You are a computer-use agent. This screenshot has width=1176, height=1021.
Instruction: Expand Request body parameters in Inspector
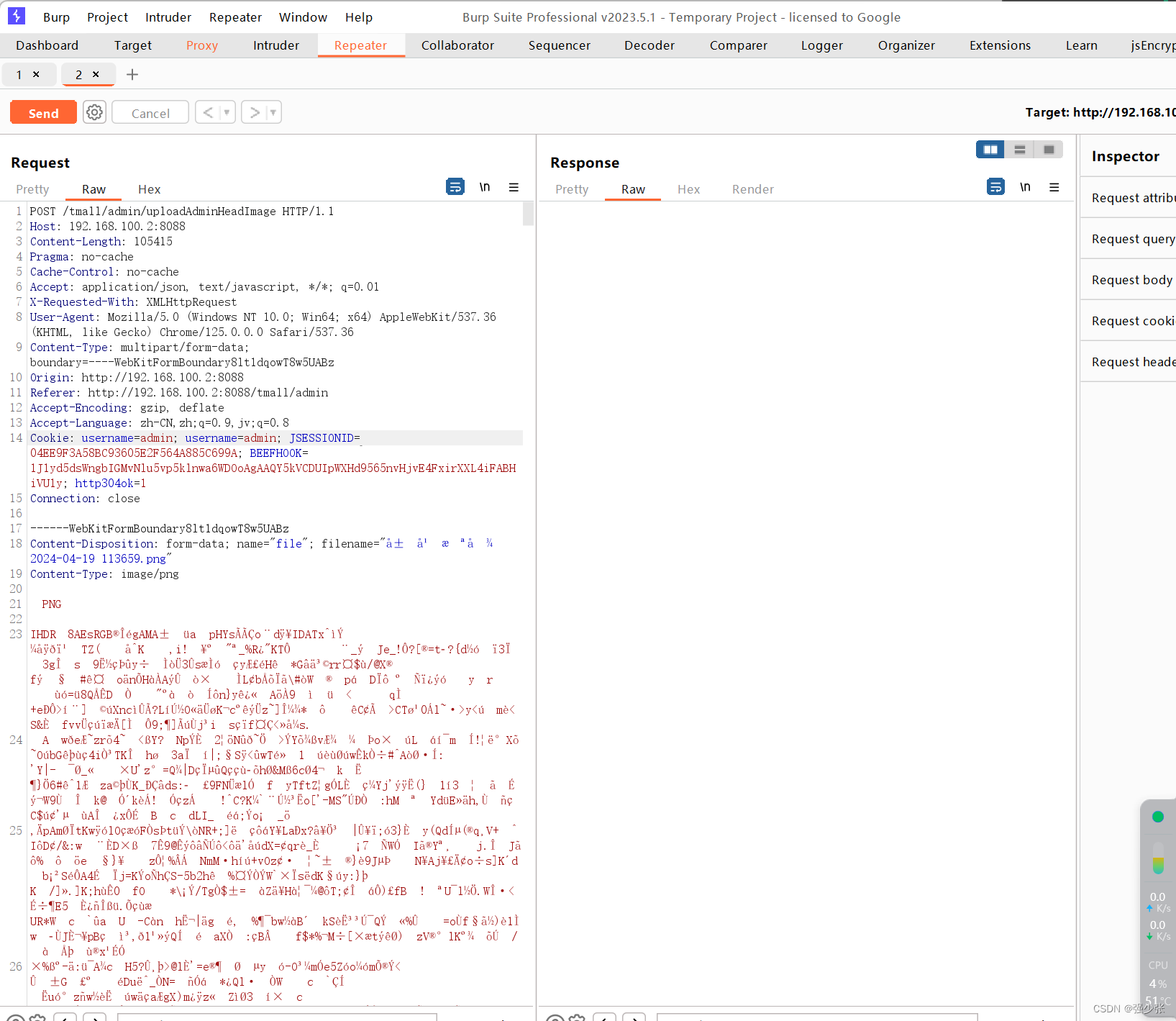point(1129,280)
